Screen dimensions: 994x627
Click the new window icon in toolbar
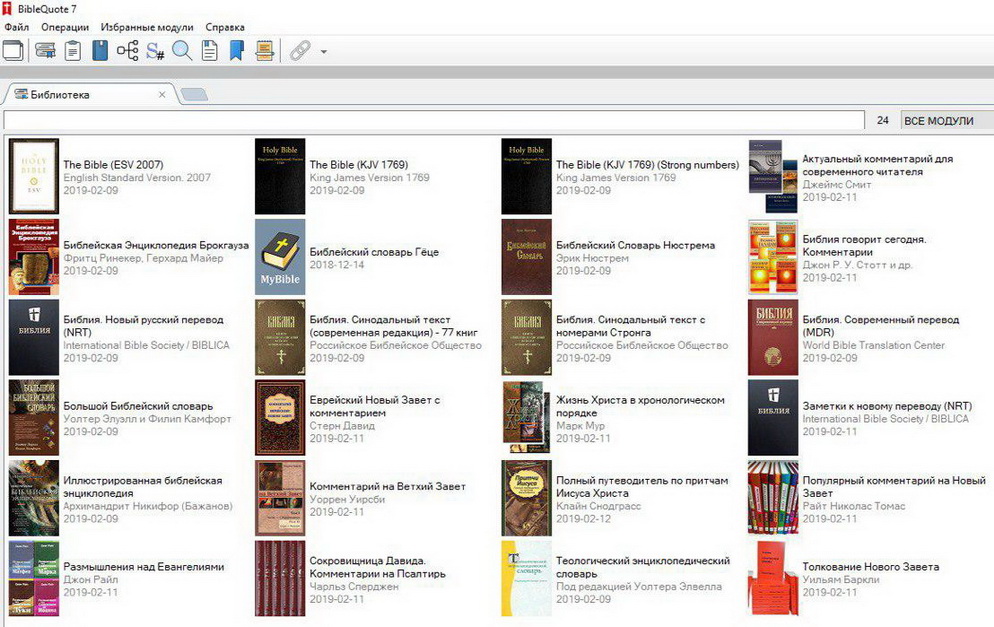click(x=13, y=50)
